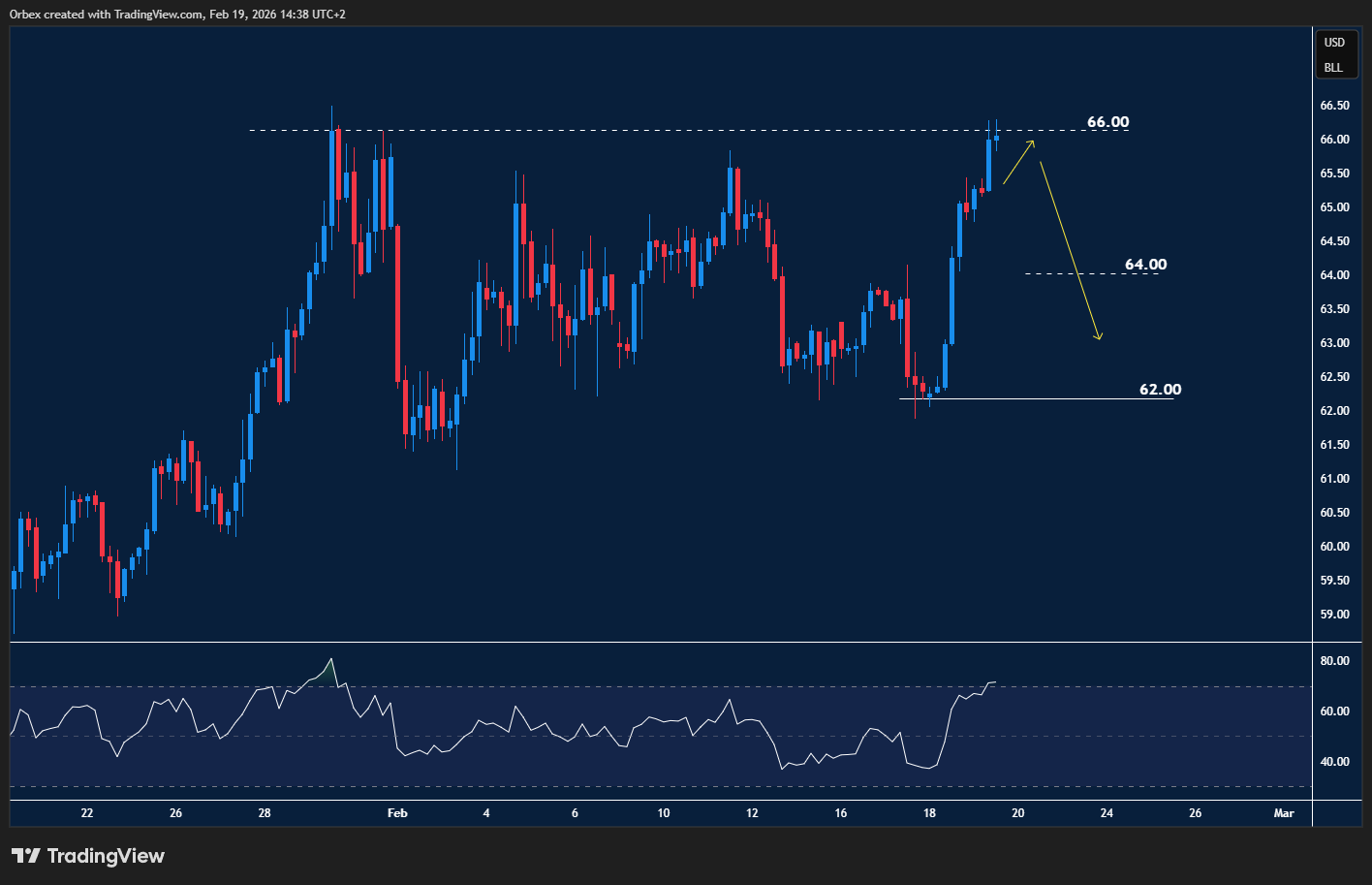Click the 10 date label
Image resolution: width=1372 pixels, height=885 pixels.
[664, 813]
